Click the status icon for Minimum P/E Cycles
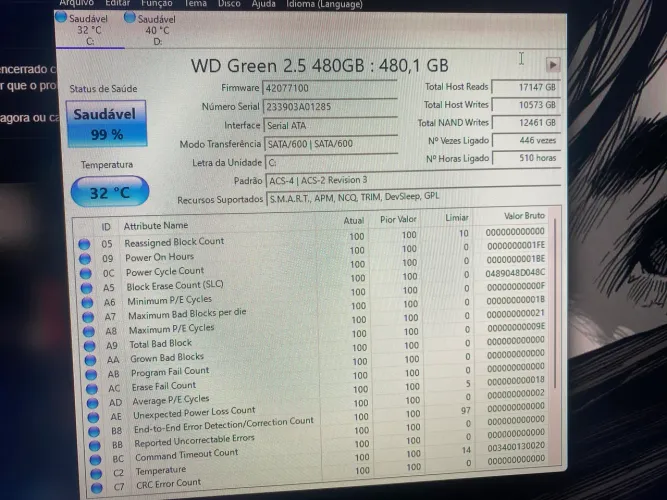667x500 pixels. tap(88, 303)
